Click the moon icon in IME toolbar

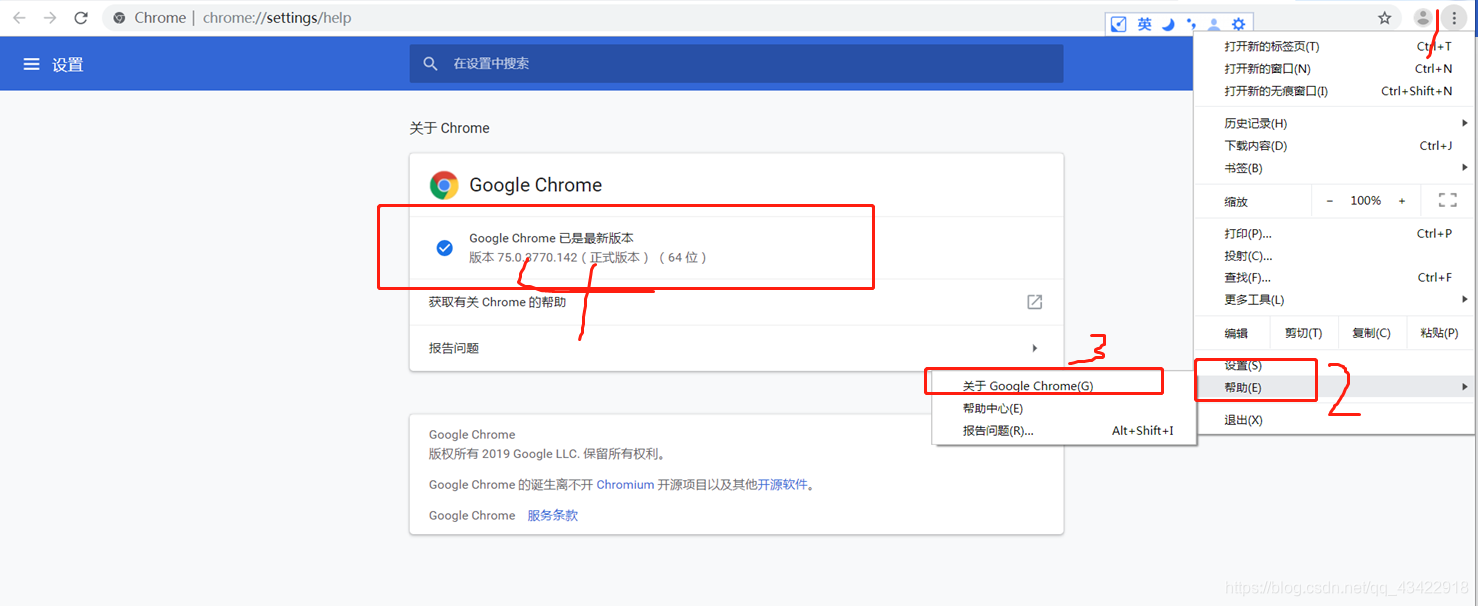point(1167,24)
